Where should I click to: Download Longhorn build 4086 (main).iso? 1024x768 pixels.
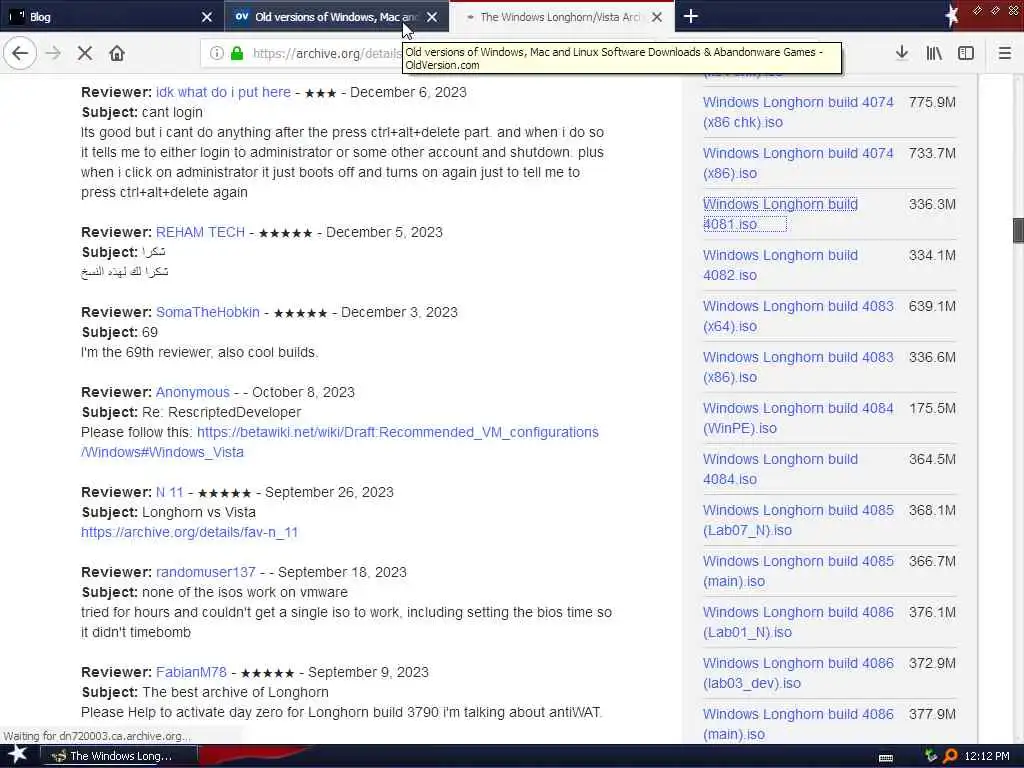tap(798, 724)
